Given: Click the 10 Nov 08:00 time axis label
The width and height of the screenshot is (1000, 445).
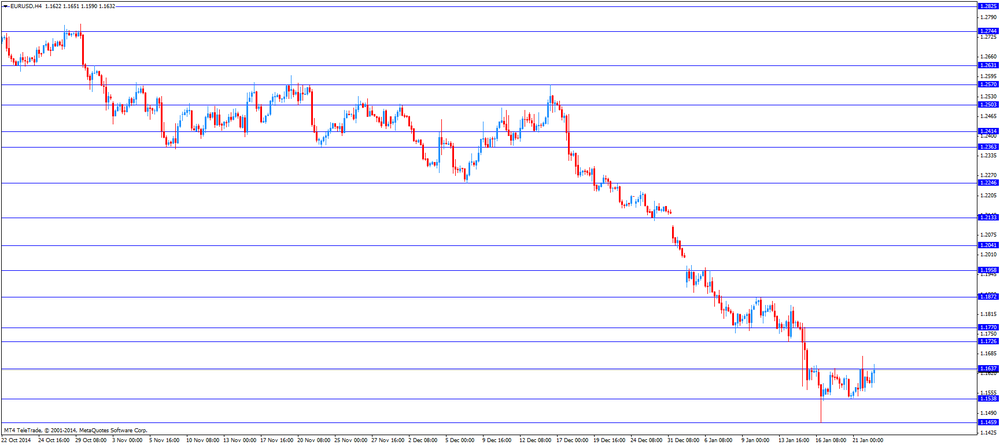Looking at the screenshot, I should 202,440.
